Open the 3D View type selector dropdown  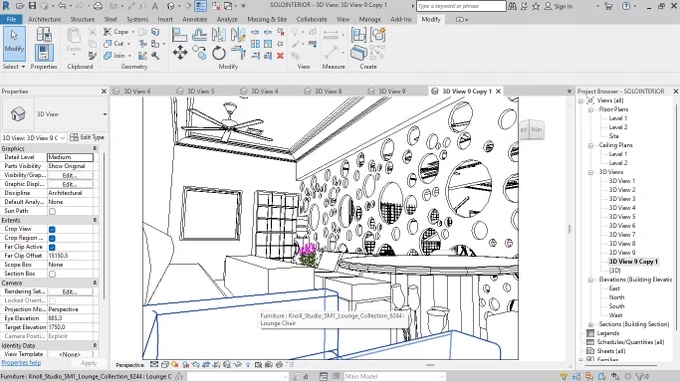105,114
